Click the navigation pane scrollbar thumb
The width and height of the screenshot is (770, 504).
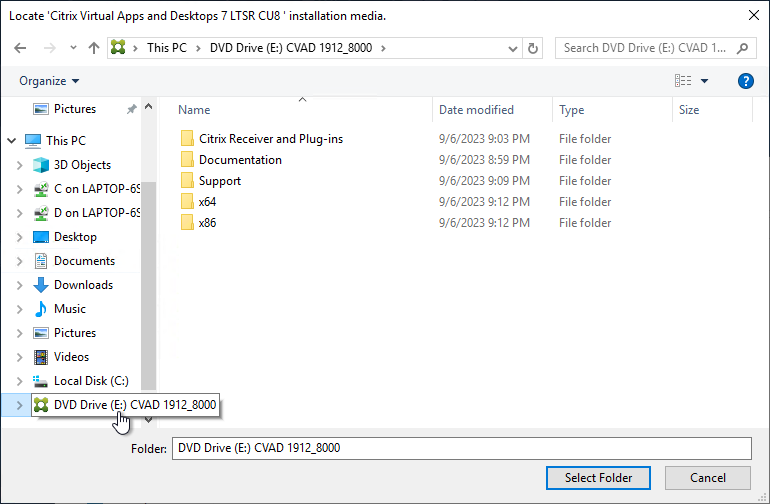pyautogui.click(x=149, y=285)
